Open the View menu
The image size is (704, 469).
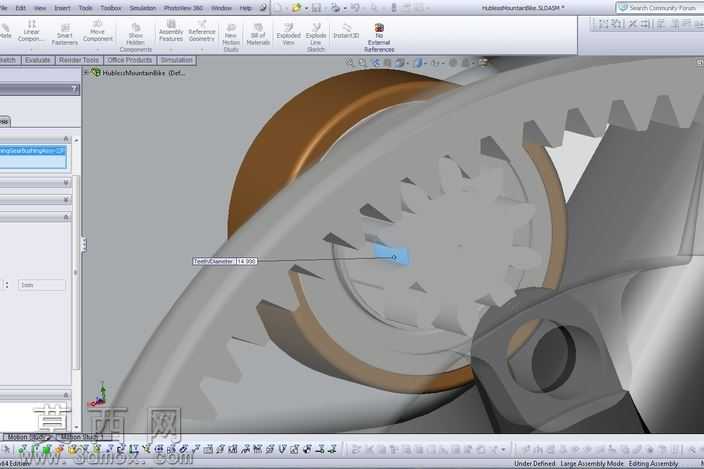(40, 8)
